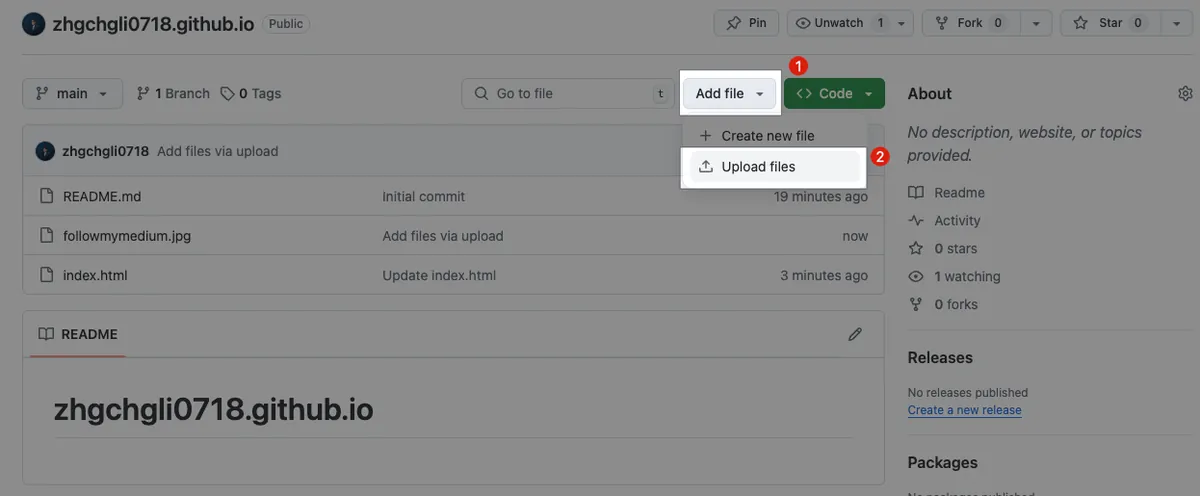Click the branch icon beside 1 Branch
This screenshot has height=496, width=1200.
(x=143, y=93)
